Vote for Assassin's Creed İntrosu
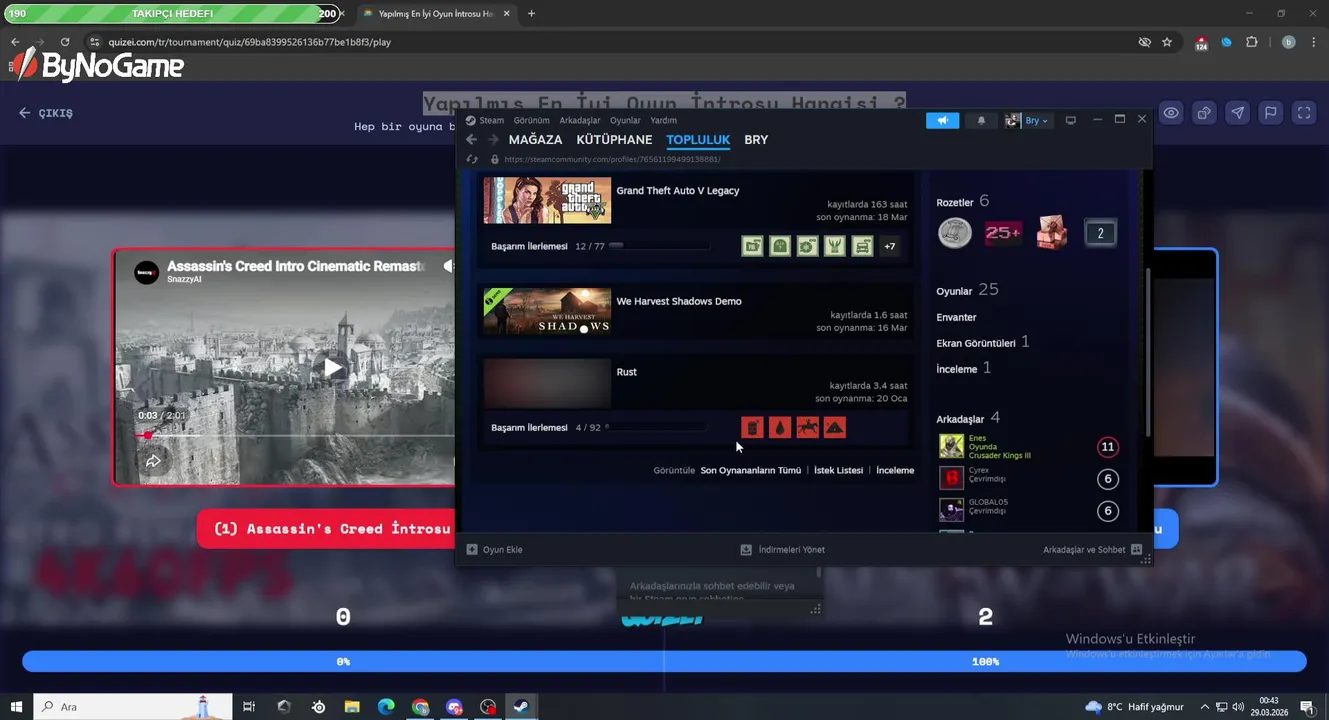1329x720 pixels. [x=328, y=528]
